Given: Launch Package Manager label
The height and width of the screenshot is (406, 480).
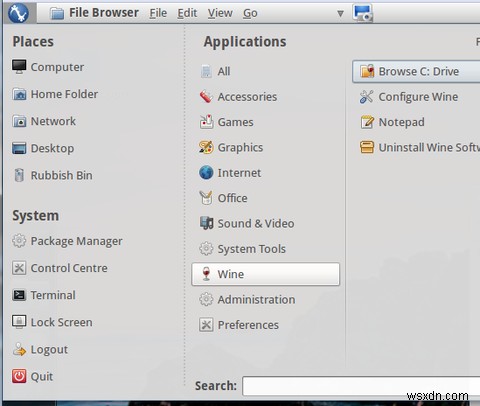Looking at the screenshot, I should coord(77,241).
